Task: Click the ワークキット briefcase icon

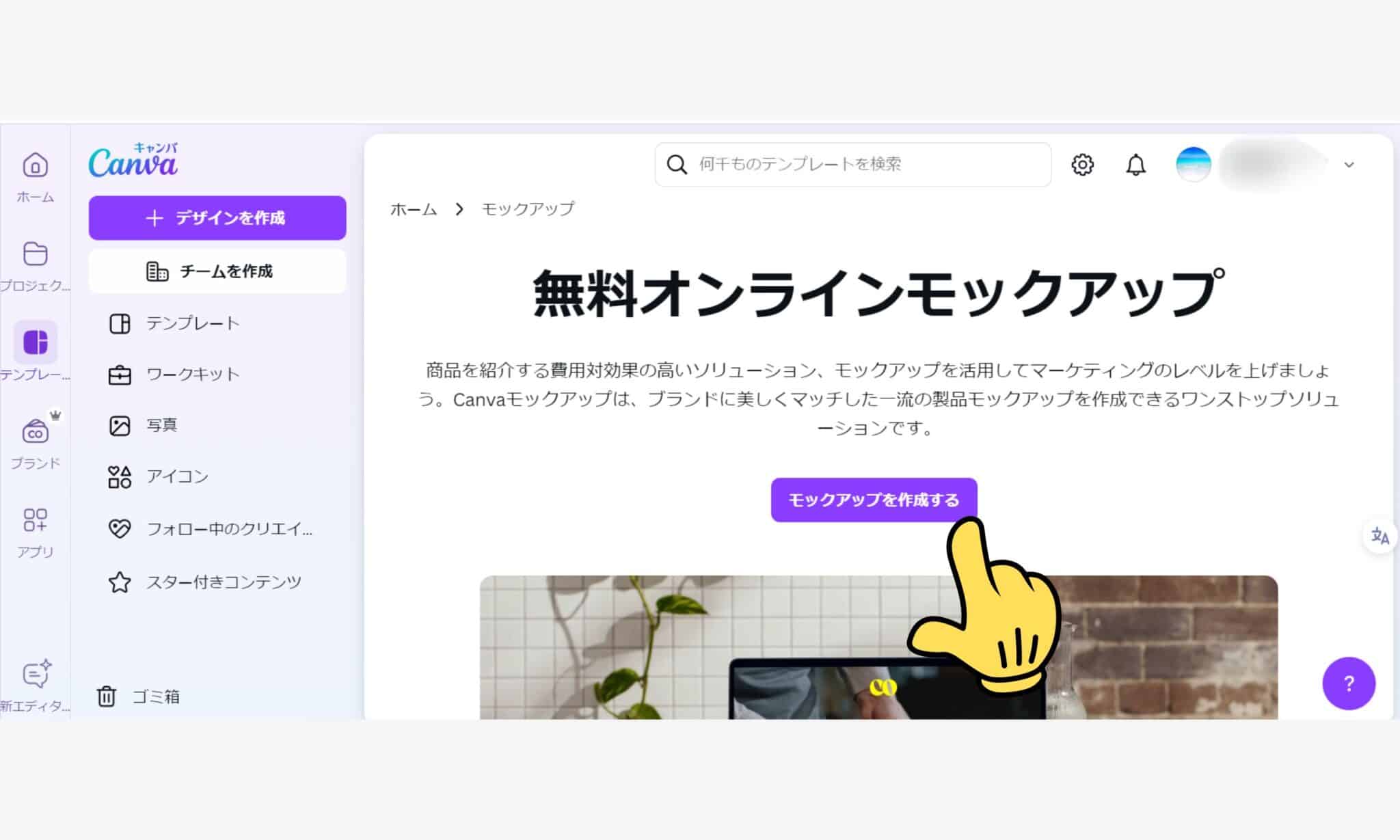Action: tap(120, 375)
